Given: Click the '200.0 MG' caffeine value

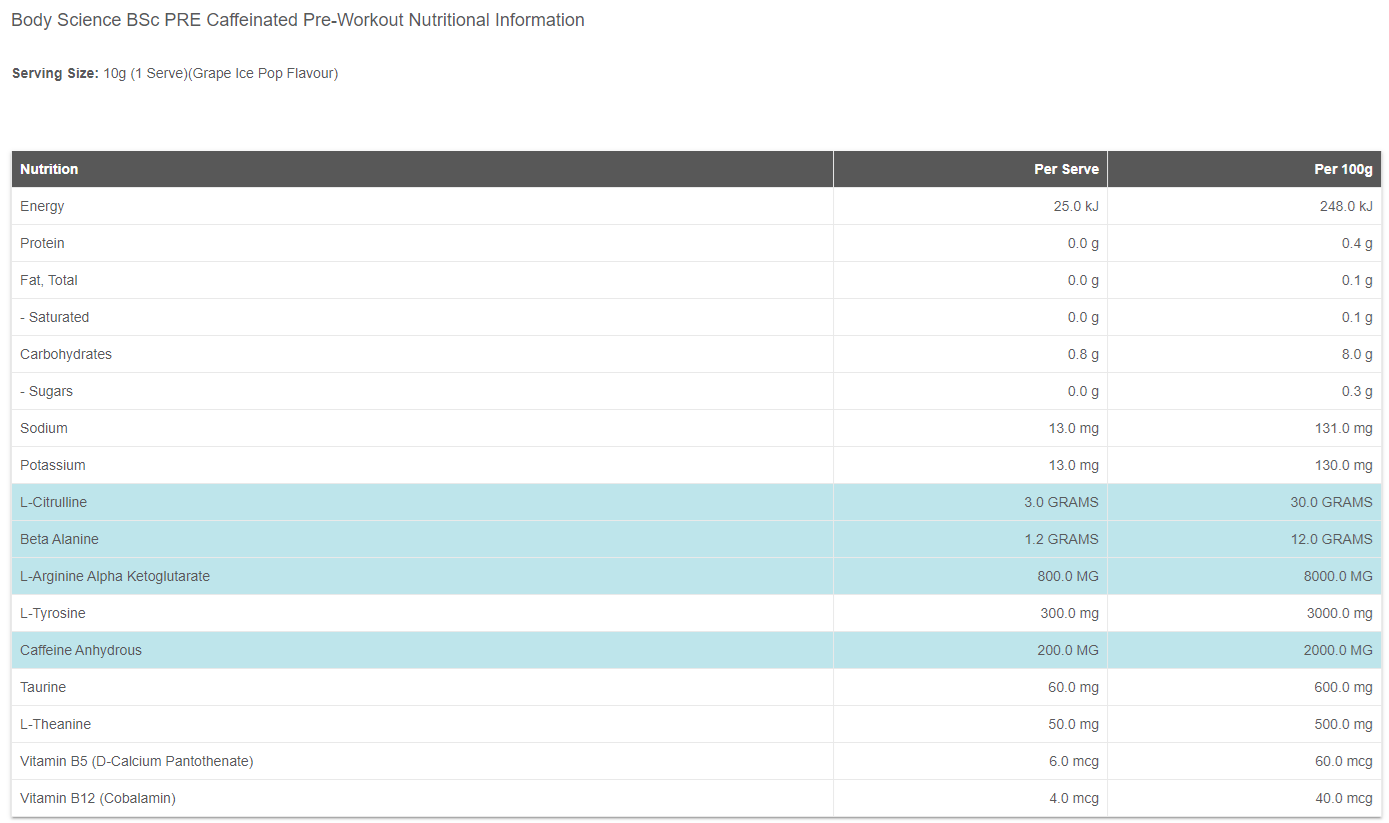Looking at the screenshot, I should coord(1068,650).
